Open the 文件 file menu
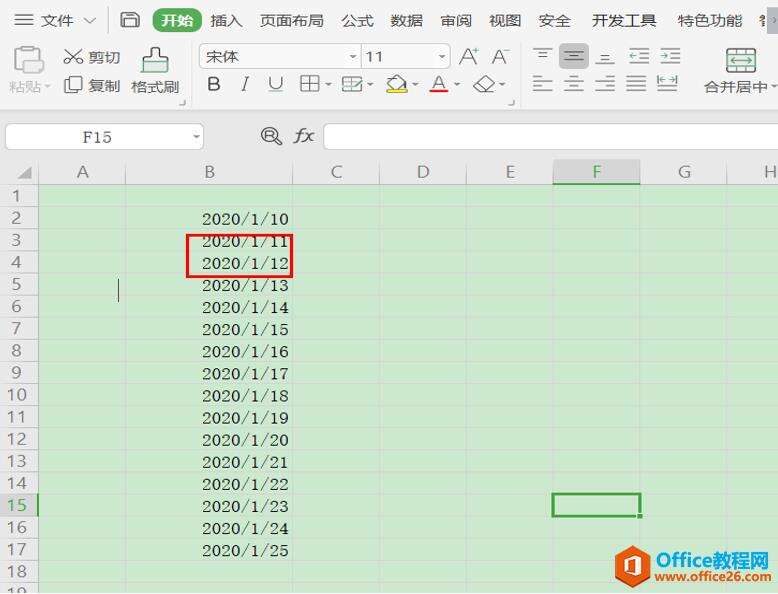The width and height of the screenshot is (778, 594). coord(55,20)
